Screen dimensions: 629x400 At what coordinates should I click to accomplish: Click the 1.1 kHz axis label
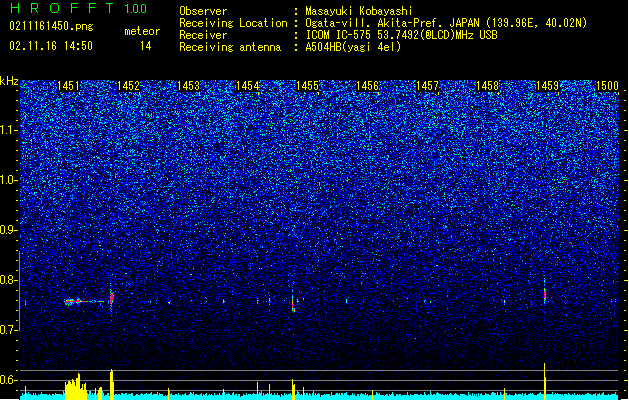[9, 130]
